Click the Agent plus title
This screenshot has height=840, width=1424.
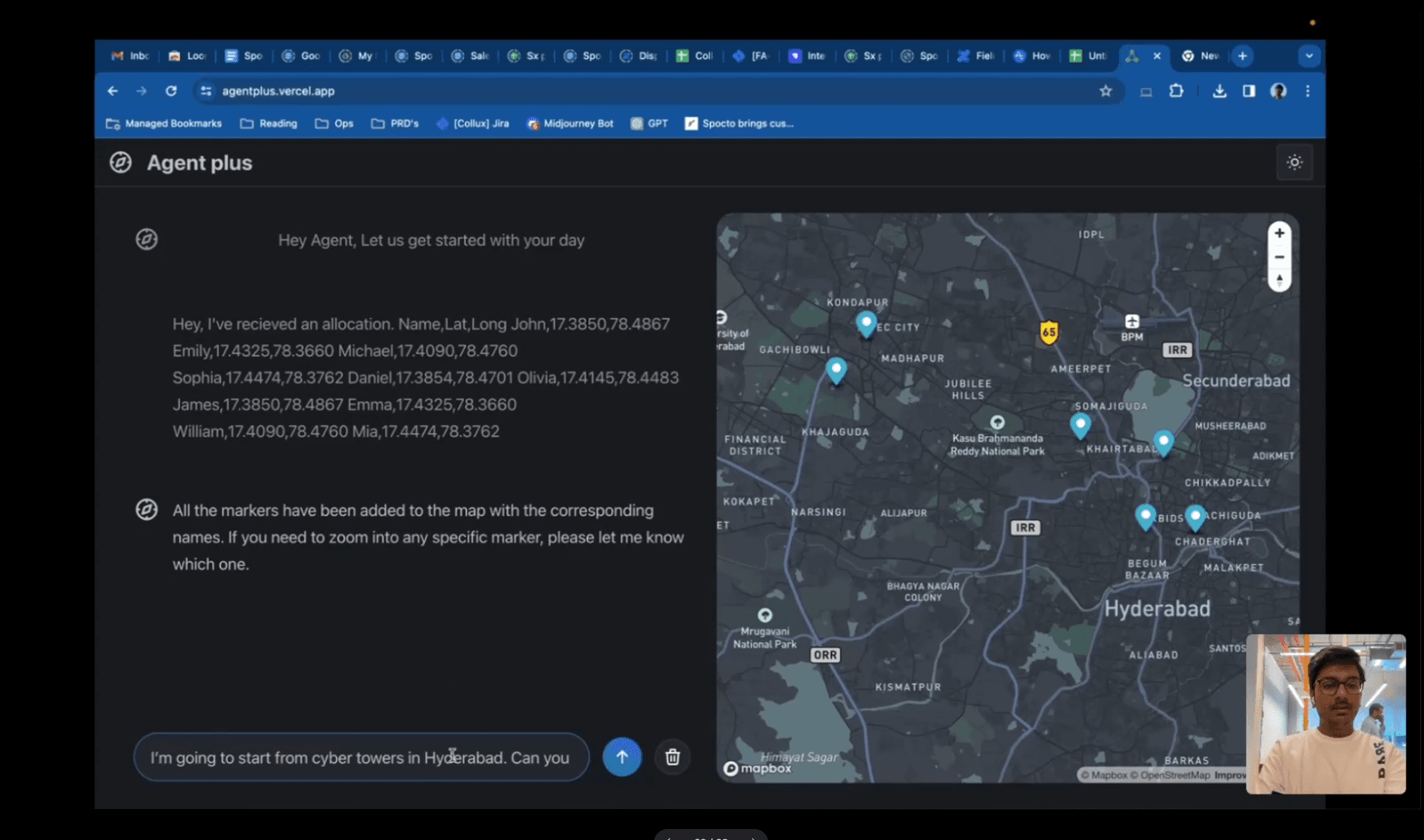[x=200, y=163]
